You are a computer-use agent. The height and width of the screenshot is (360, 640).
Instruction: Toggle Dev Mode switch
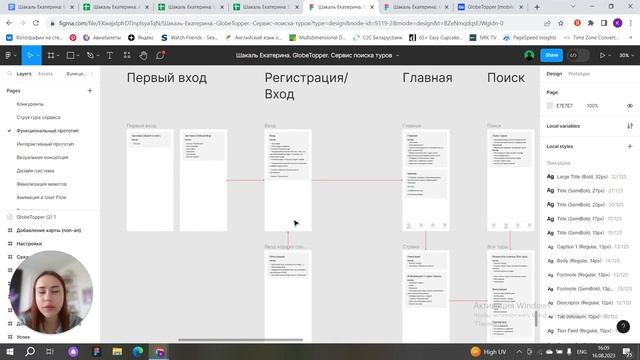coord(578,55)
